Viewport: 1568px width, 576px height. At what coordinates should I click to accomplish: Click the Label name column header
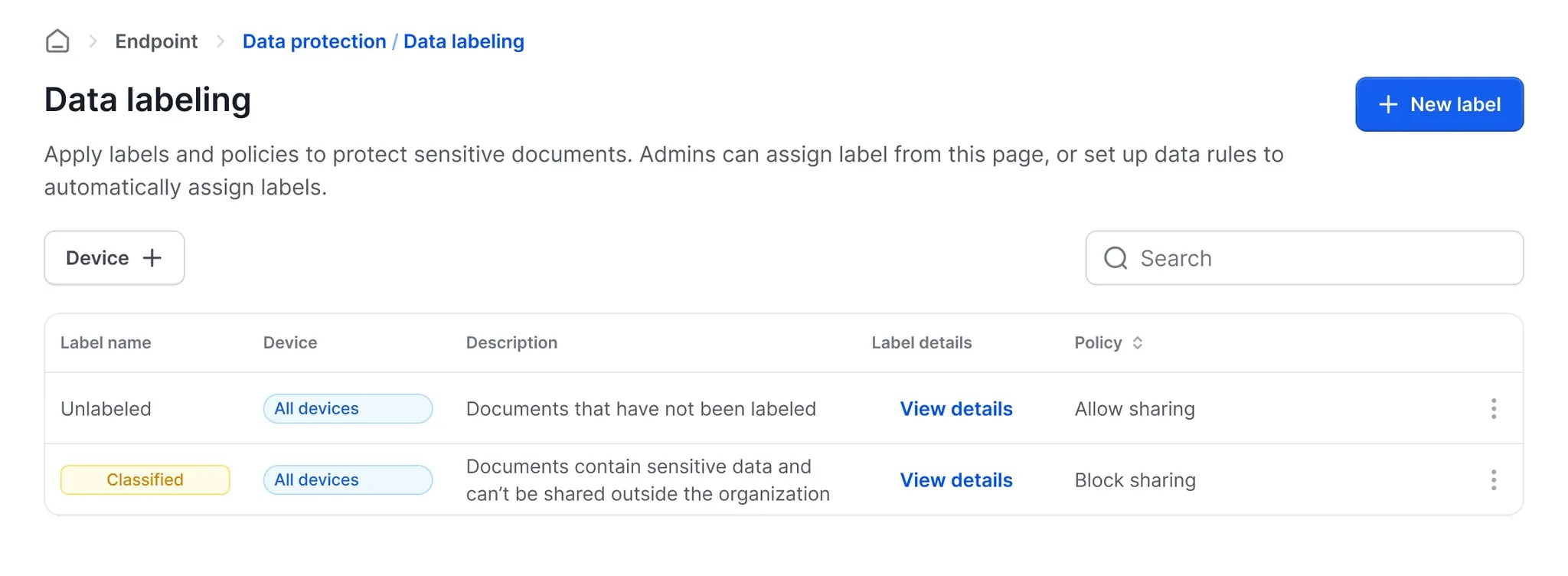pos(106,343)
